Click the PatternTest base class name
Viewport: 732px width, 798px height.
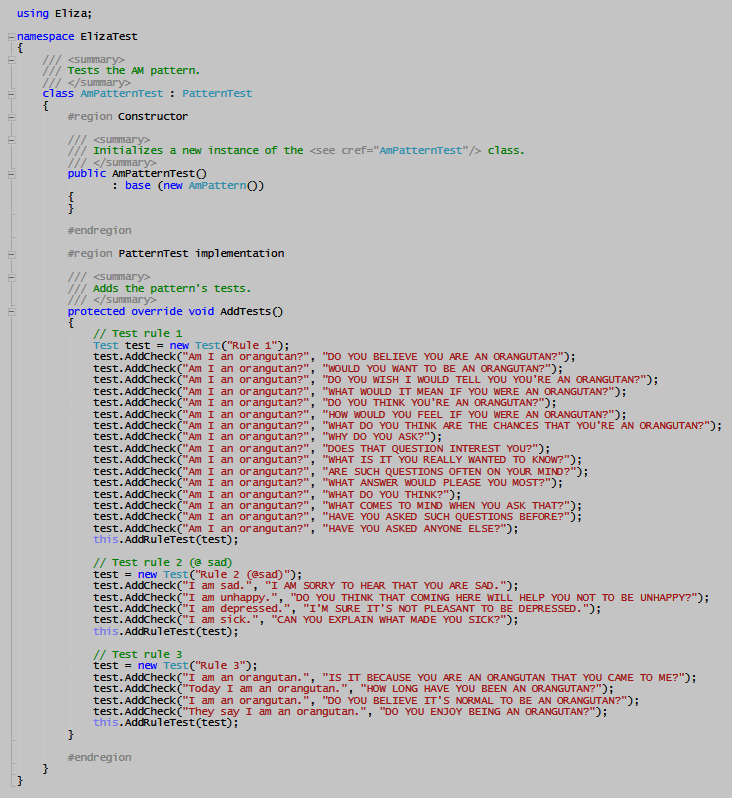217,94
